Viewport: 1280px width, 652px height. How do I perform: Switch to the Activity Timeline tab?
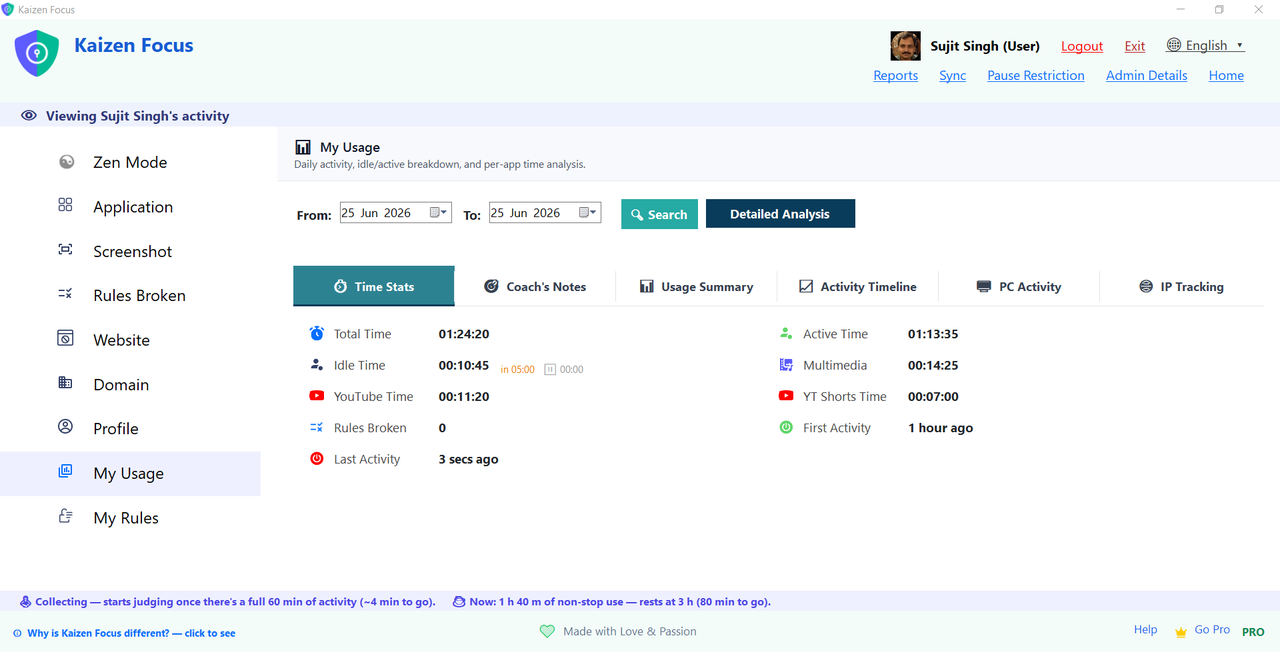[x=857, y=286]
